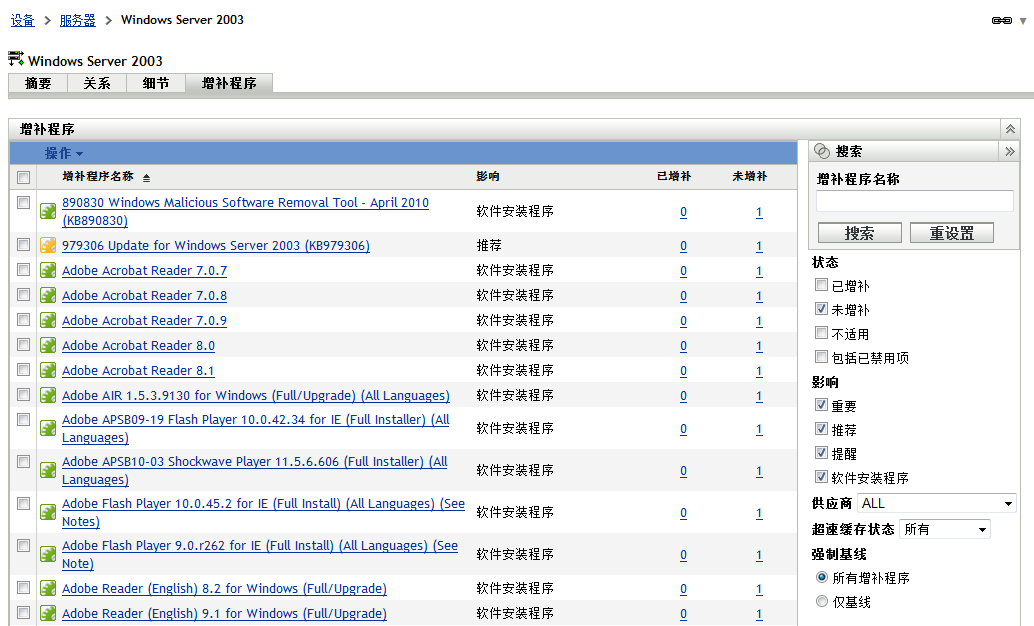This screenshot has width=1034, height=626.
Task: Click inside the 增补程序名称 input field
Action: click(913, 200)
